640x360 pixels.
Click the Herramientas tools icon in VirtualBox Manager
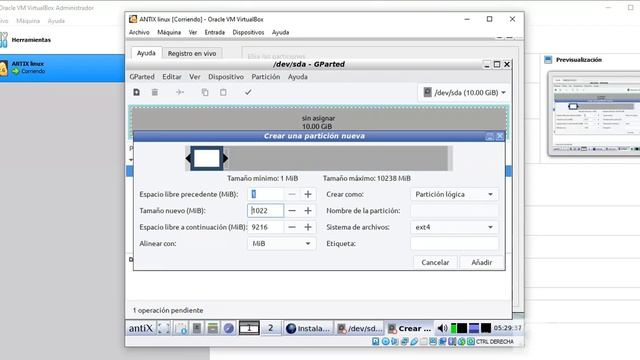(4, 40)
